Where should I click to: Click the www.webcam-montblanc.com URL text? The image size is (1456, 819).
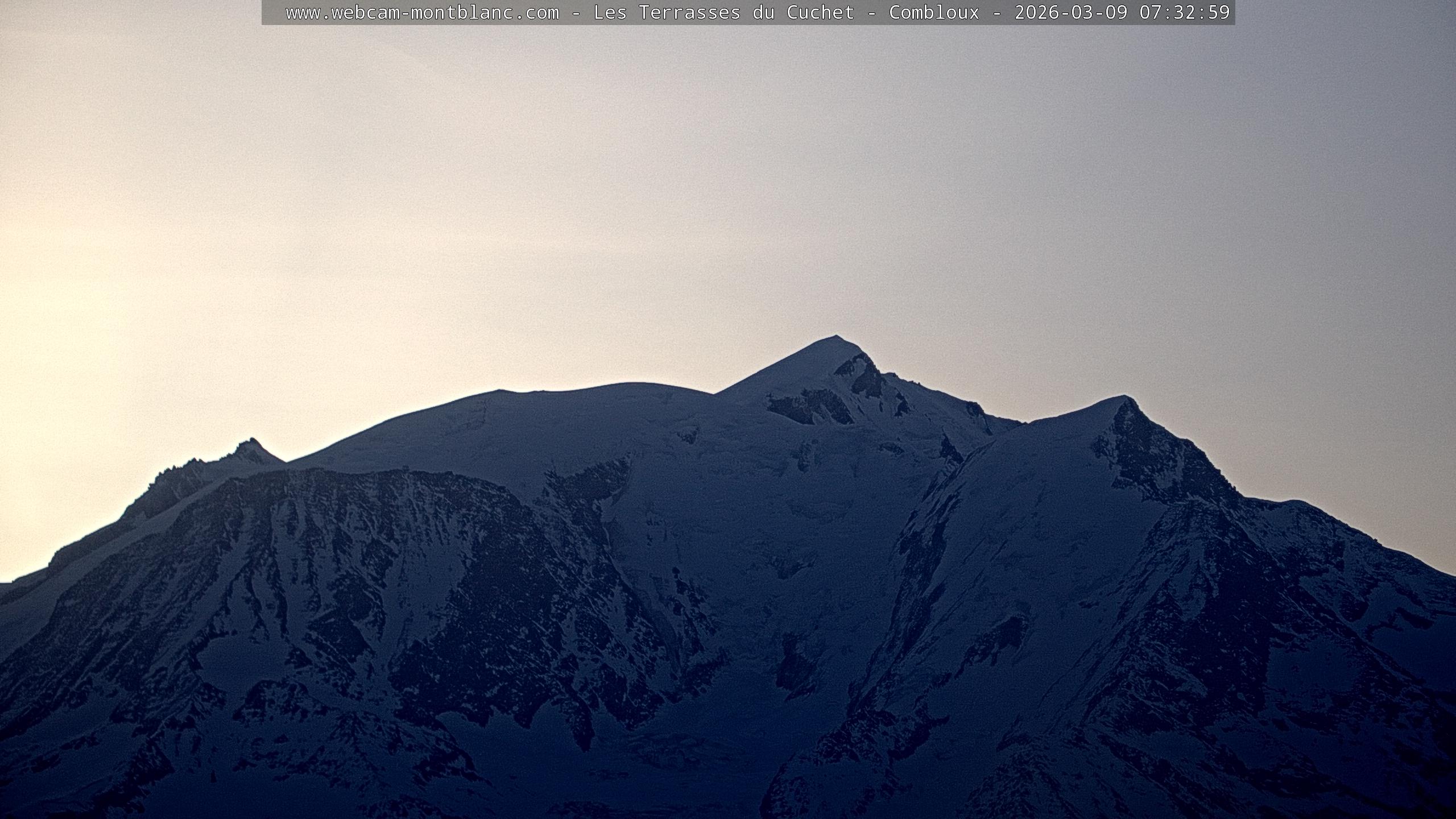[x=422, y=13]
